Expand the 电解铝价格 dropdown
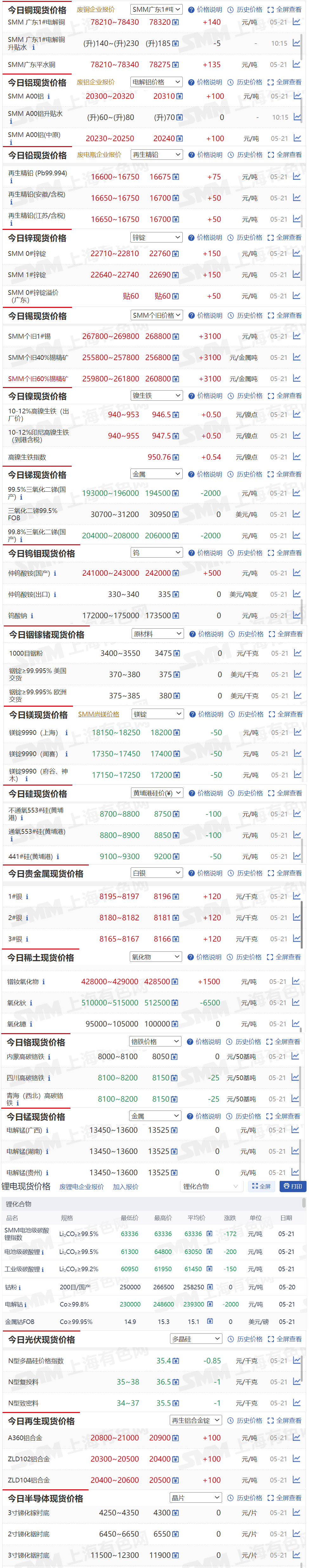 coord(157,82)
